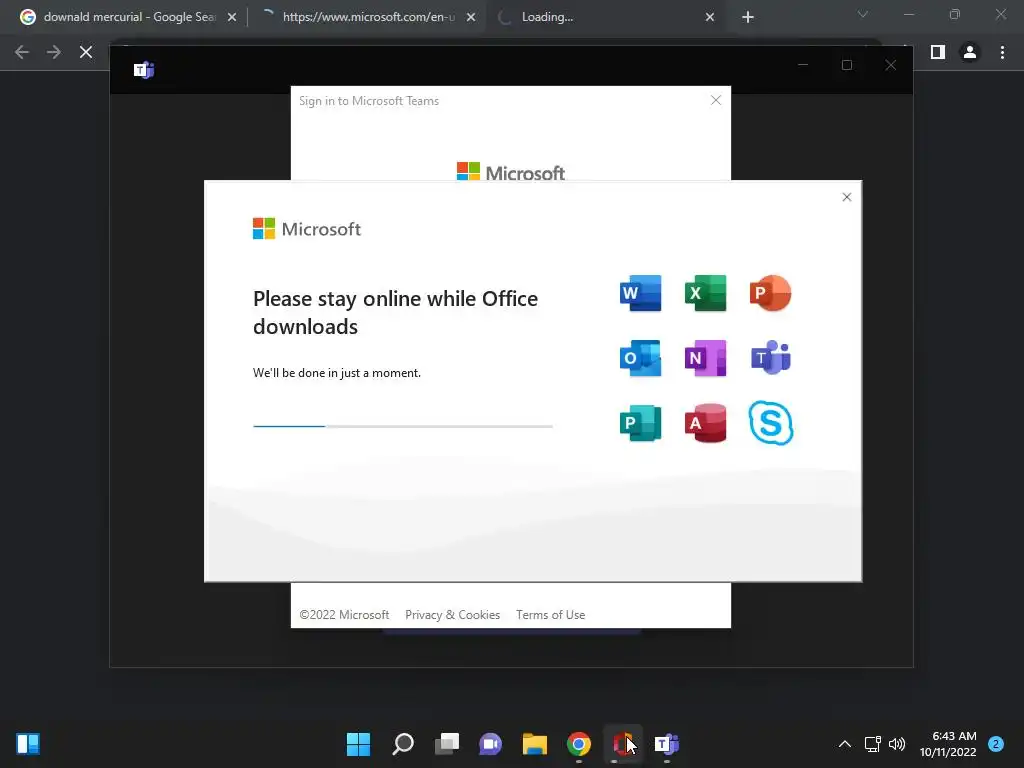This screenshot has width=1024, height=768.
Task: Open Terms of Use link
Action: (551, 615)
